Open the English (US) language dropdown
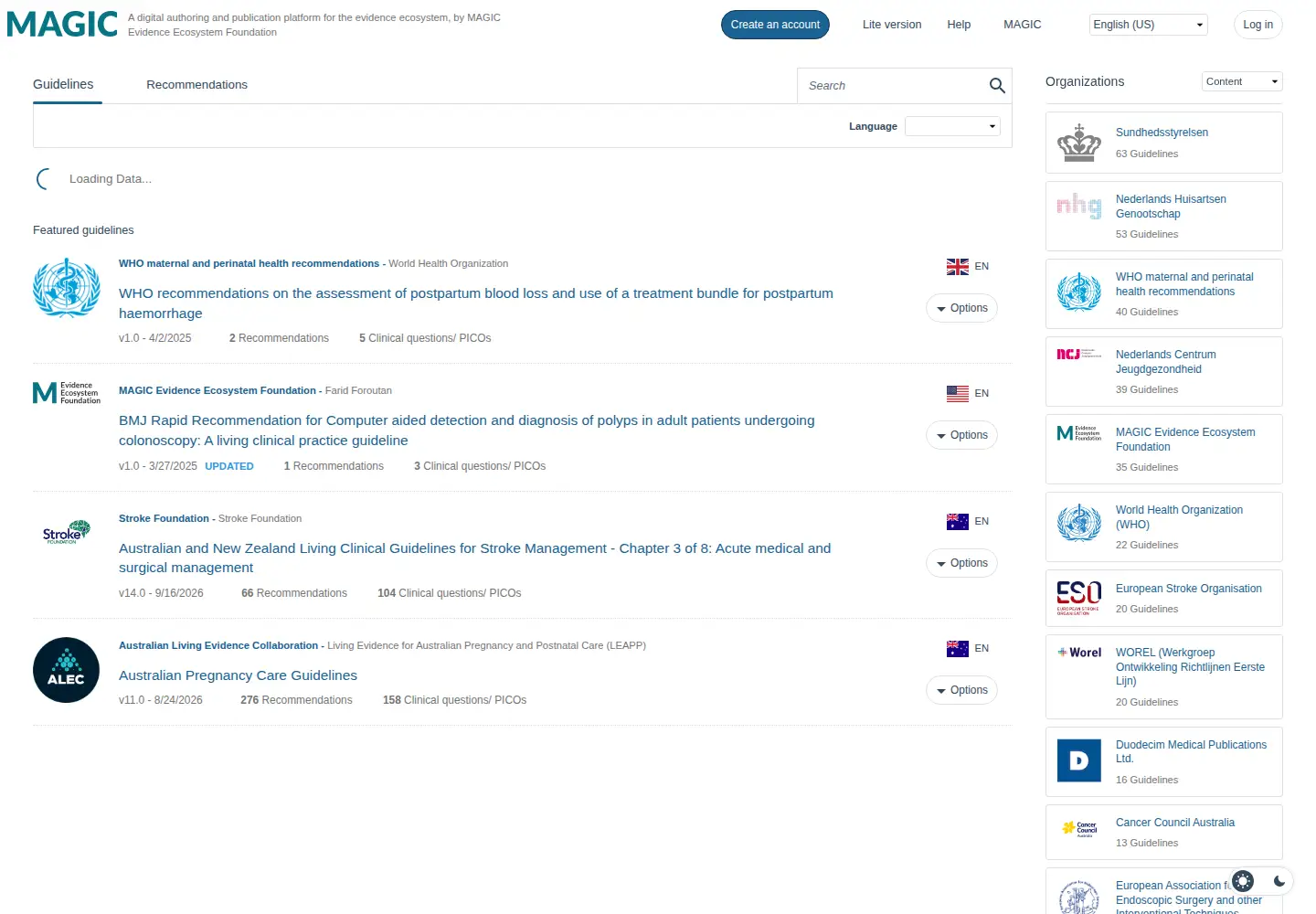Viewport: 1316px width, 914px height. [1148, 25]
